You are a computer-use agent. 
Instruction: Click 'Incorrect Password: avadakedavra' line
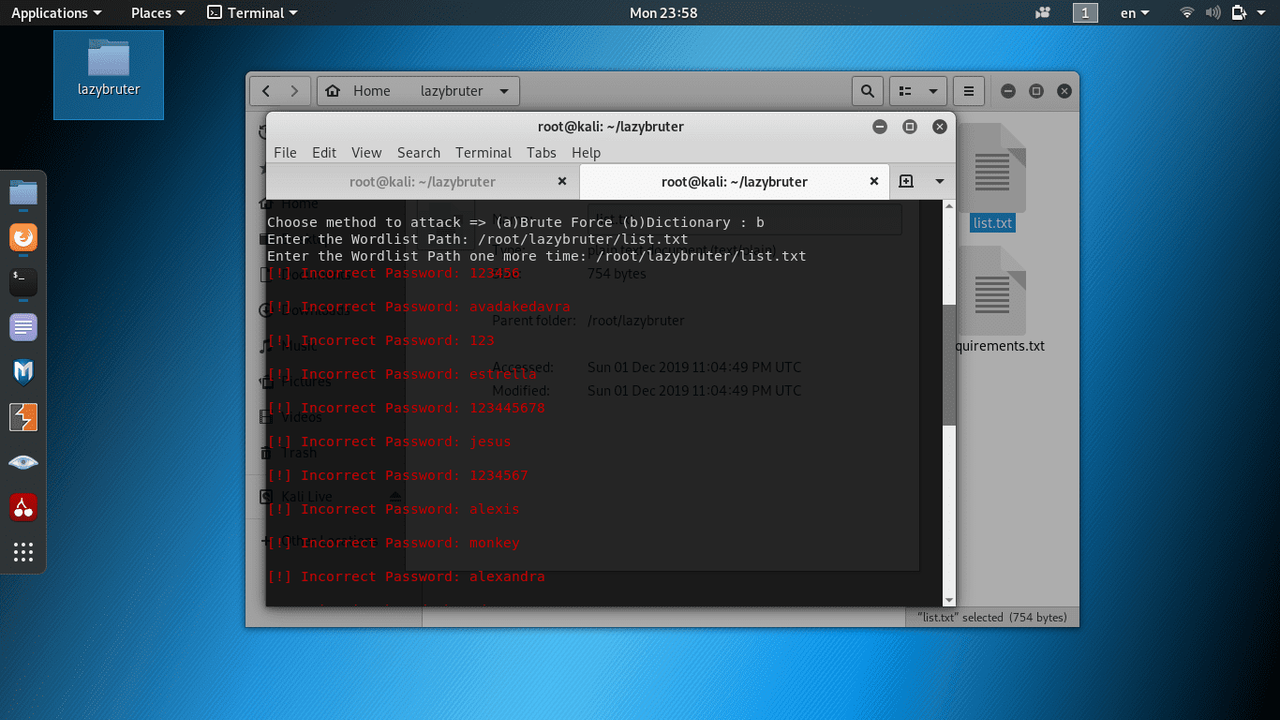[x=418, y=307]
